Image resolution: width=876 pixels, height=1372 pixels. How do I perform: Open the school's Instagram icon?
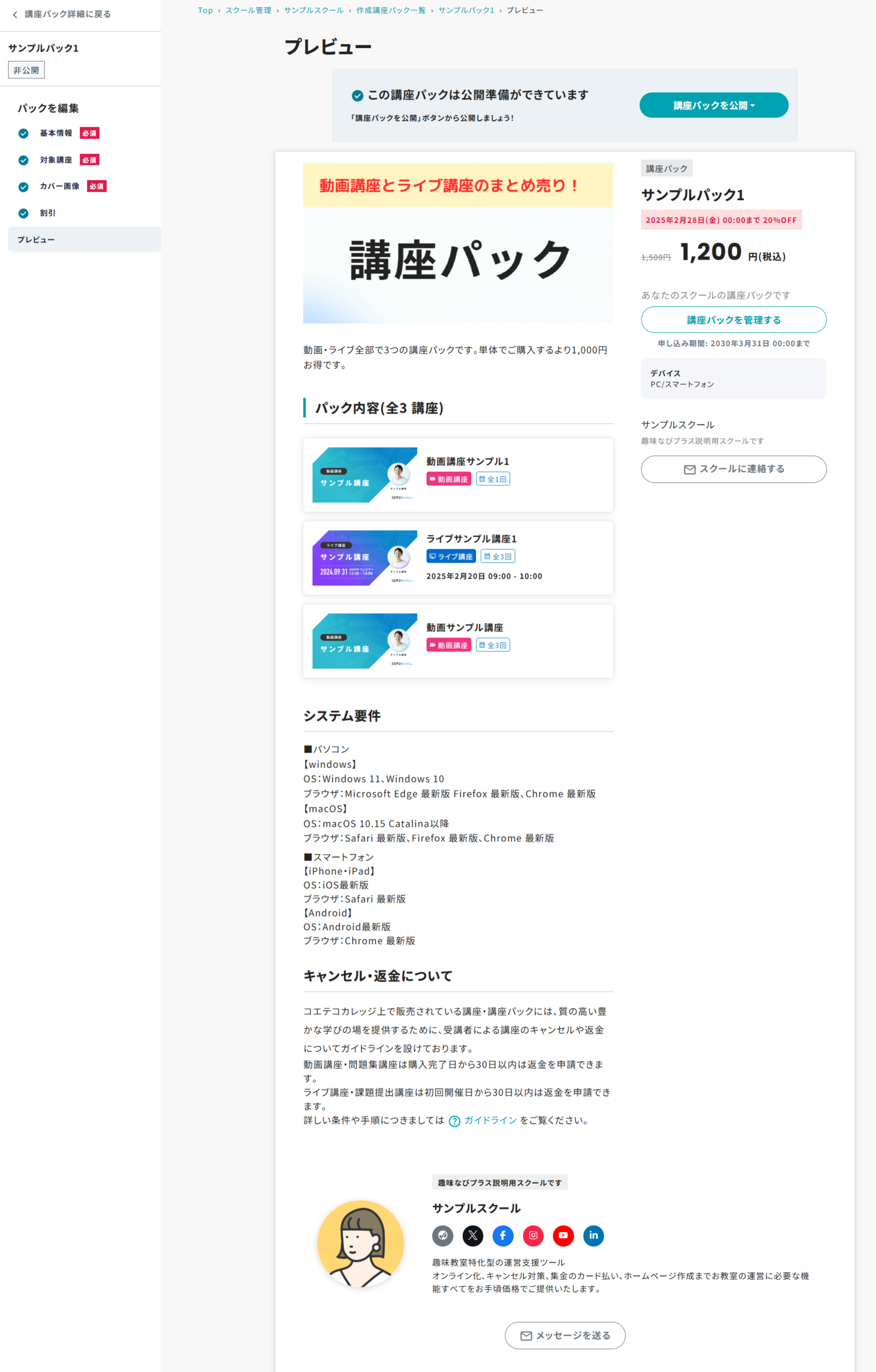(533, 1235)
